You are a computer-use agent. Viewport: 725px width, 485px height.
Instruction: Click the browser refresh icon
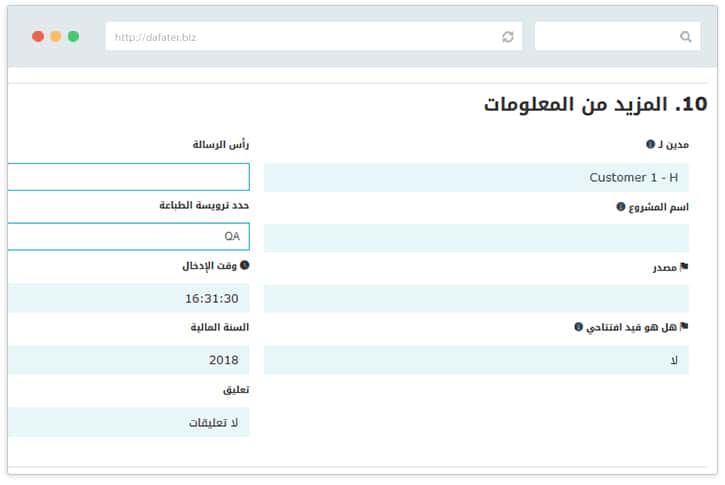(x=508, y=37)
